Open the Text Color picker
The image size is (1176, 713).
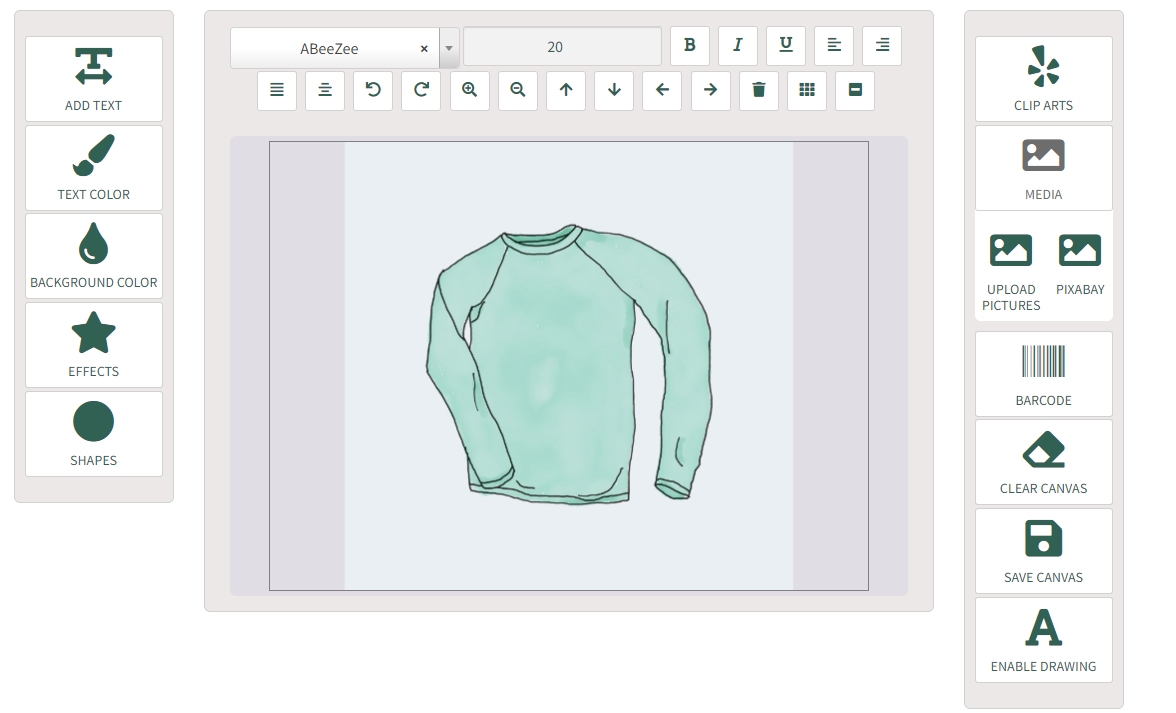click(94, 168)
